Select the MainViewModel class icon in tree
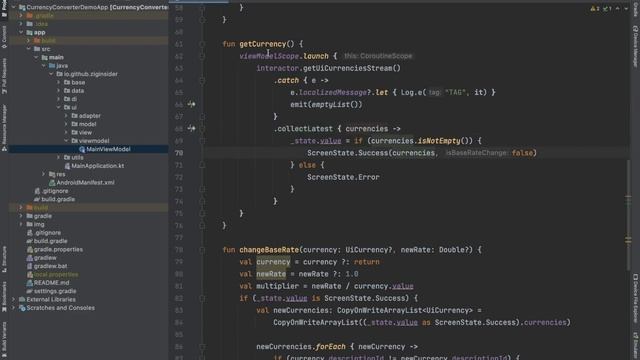The height and width of the screenshot is (360, 640). coord(82,149)
